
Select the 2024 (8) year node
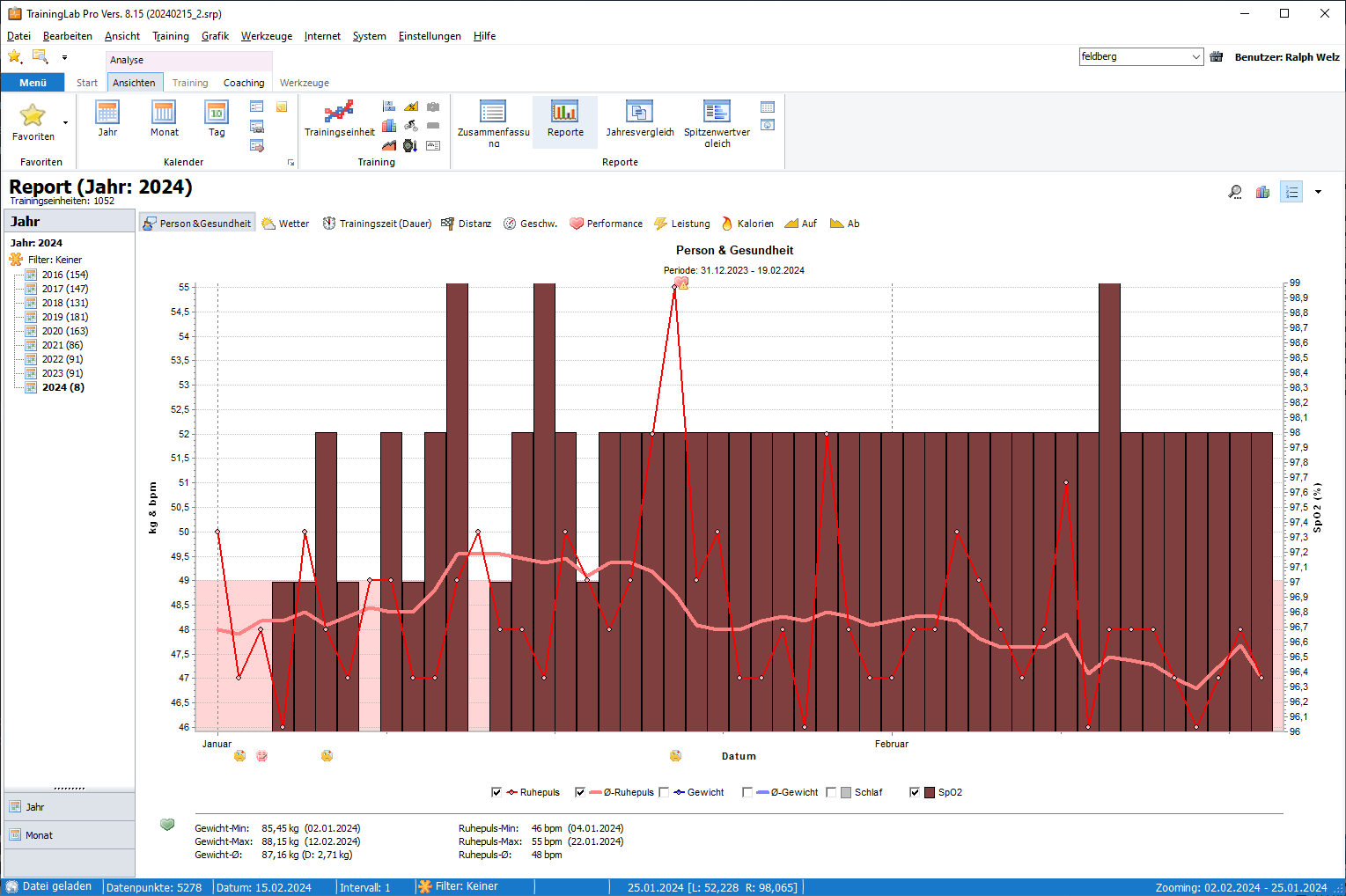[63, 387]
